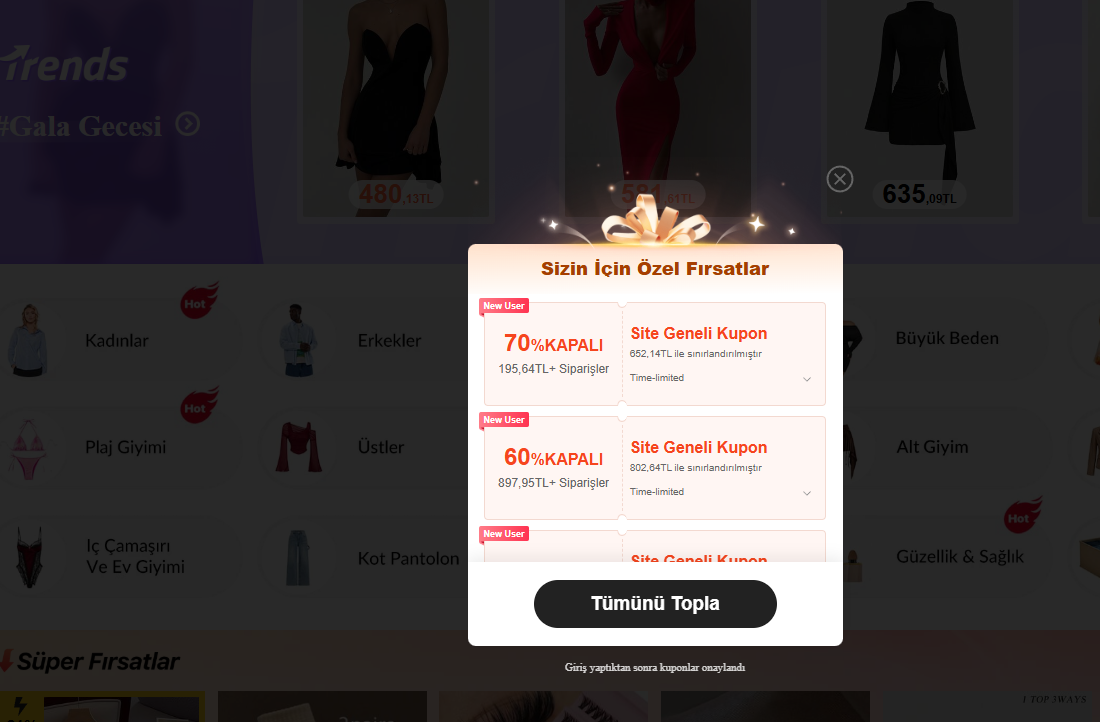
Task: Open the Büyük Beden category
Action: 946,338
